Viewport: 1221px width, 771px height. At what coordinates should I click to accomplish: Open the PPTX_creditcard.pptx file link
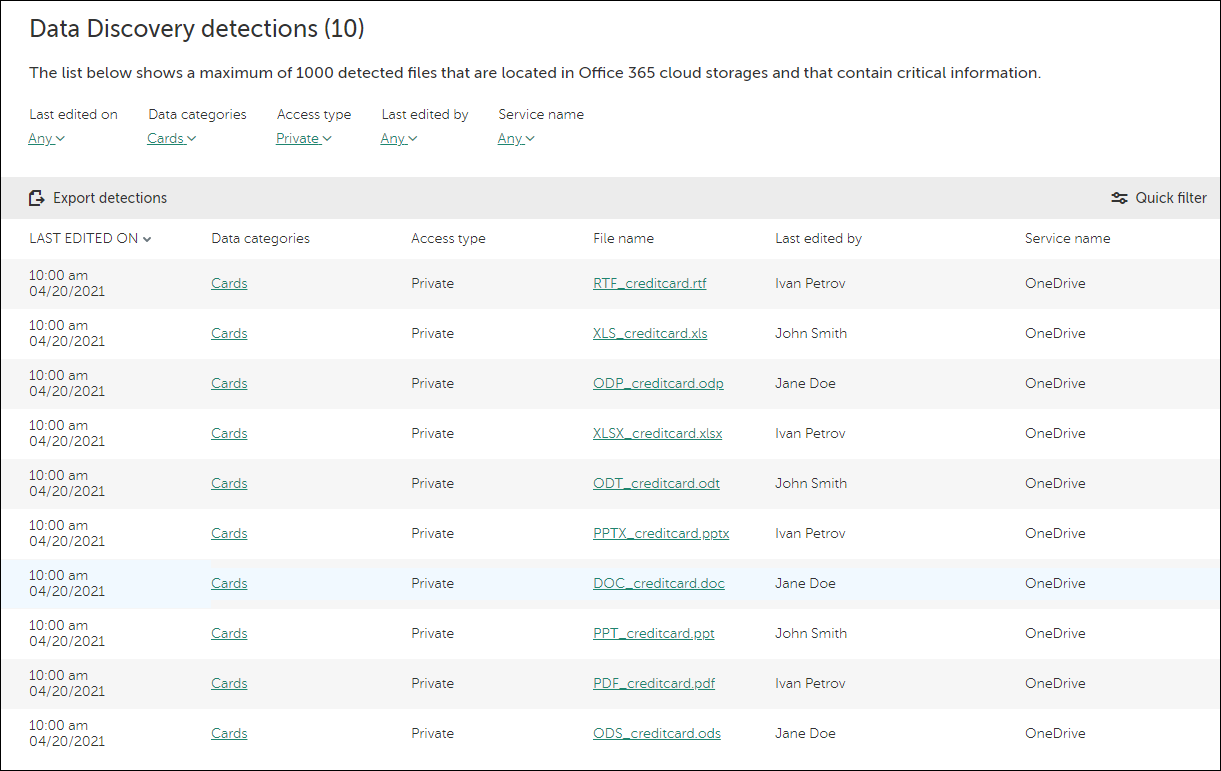pos(660,533)
